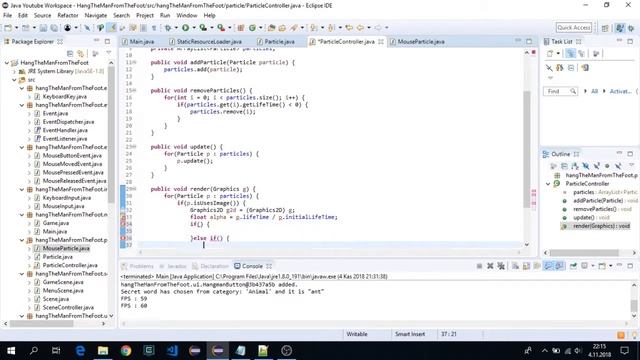Viewport: 640px width, 360px height.
Task: Click the New Java Class green icon
Action: click(253, 27)
